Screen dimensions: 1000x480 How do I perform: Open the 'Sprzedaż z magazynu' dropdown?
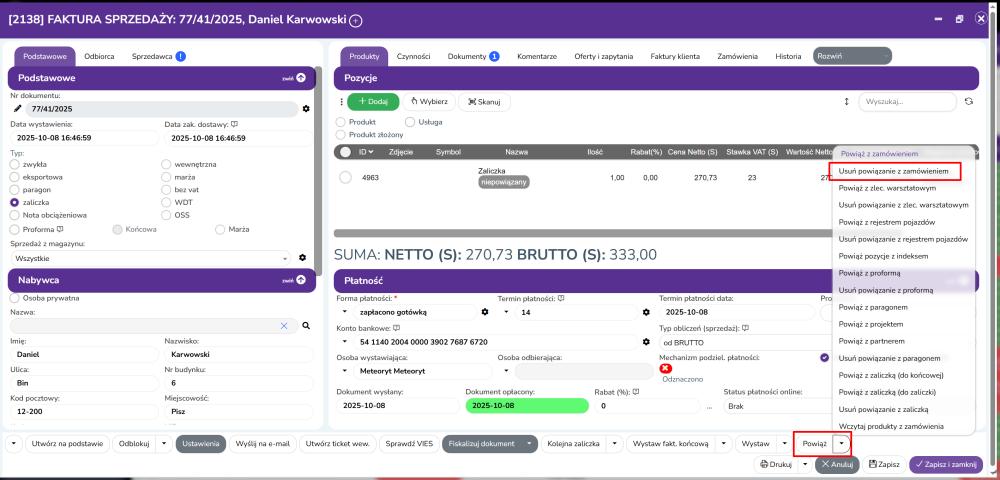150,257
